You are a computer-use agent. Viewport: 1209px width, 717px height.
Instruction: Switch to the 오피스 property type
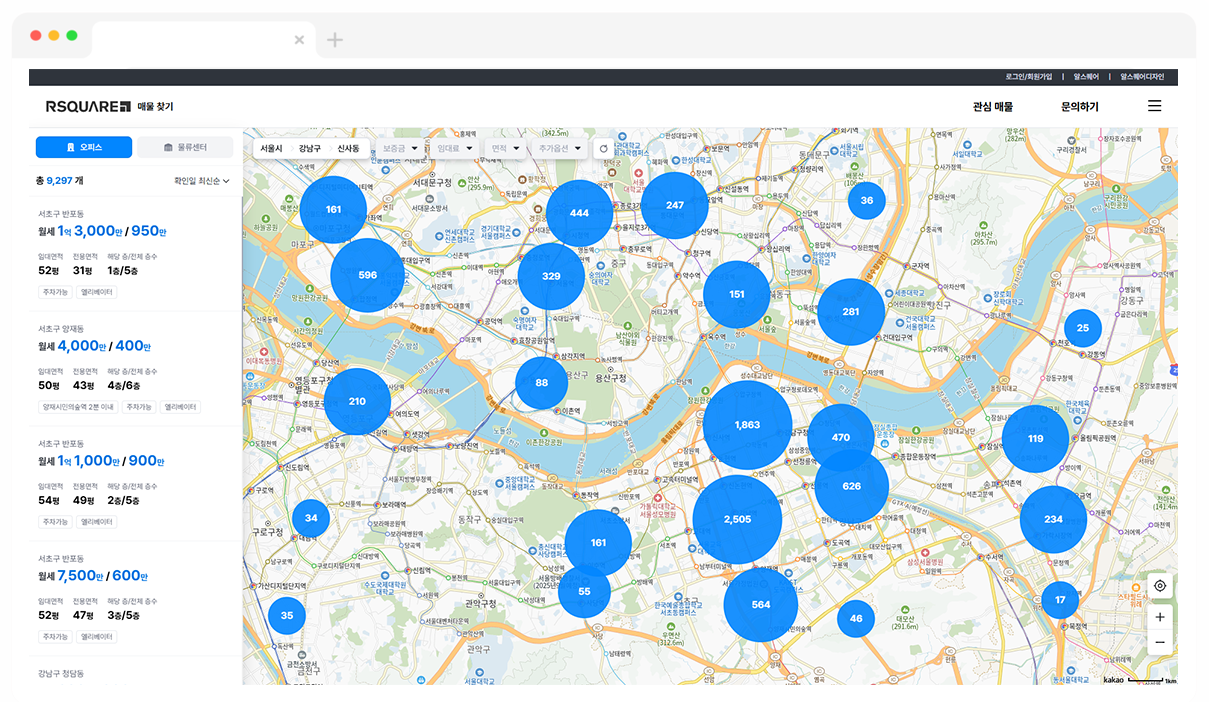(x=84, y=147)
